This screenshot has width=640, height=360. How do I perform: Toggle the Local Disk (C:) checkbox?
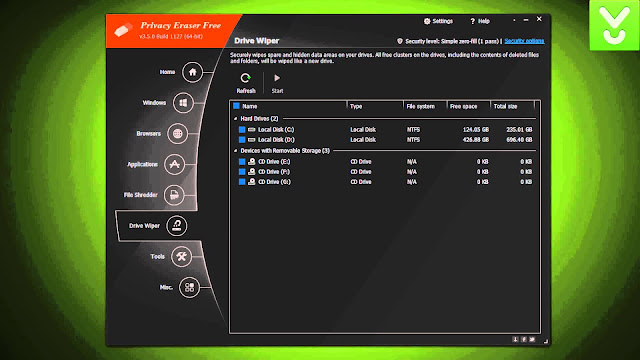pos(242,129)
